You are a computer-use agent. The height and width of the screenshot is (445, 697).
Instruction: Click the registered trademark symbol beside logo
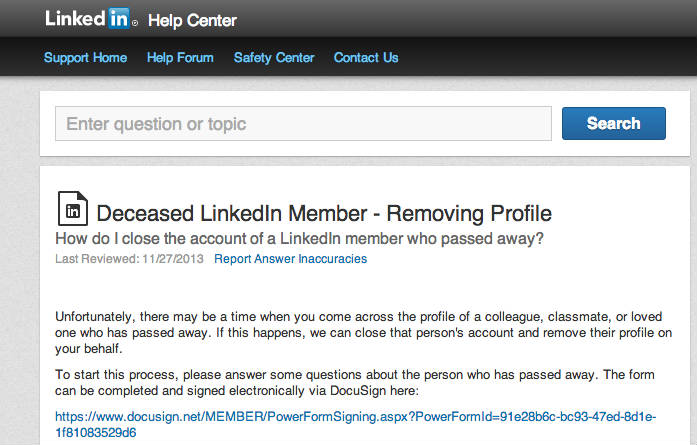(135, 23)
